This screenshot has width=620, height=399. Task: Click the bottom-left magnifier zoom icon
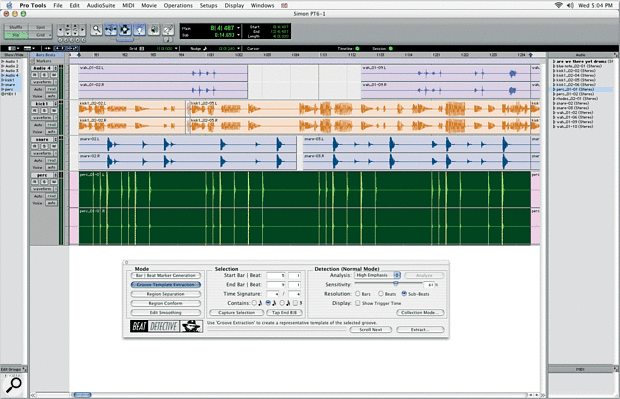[x=13, y=385]
